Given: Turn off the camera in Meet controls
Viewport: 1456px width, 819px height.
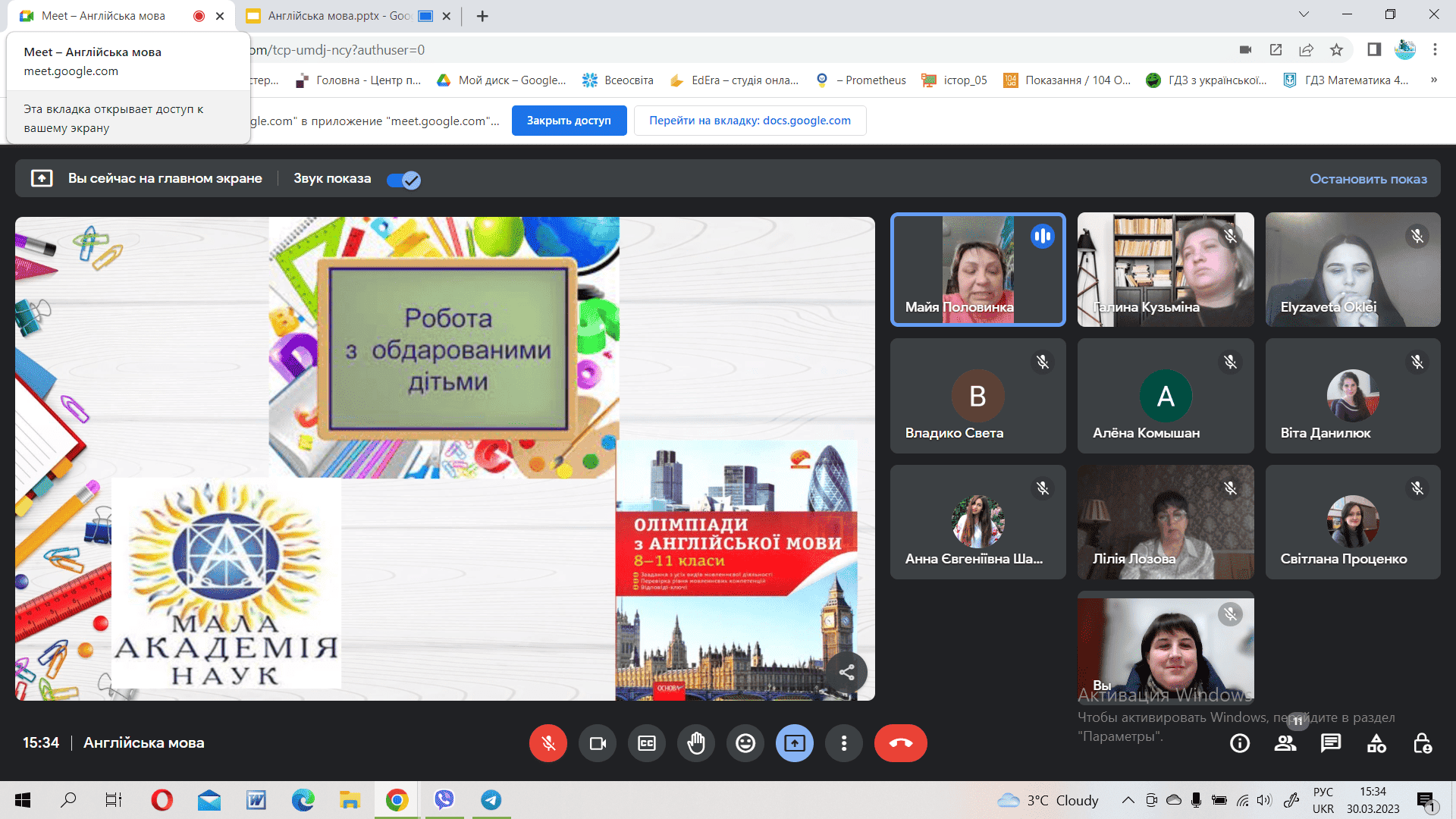Looking at the screenshot, I should click(598, 743).
